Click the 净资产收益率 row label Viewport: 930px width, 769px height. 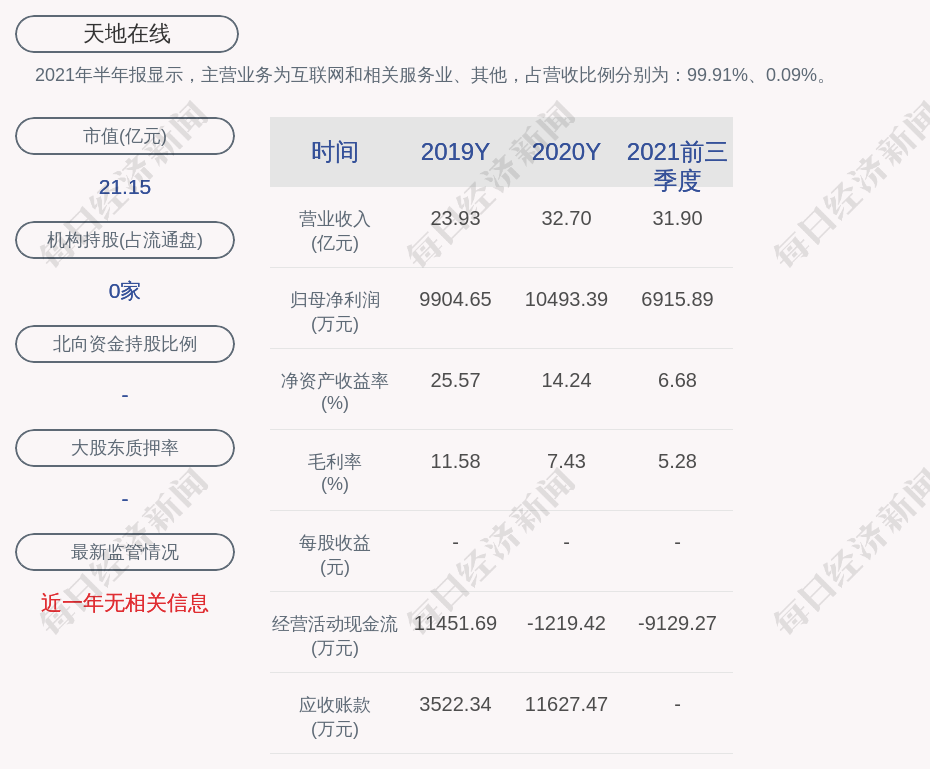tap(334, 392)
